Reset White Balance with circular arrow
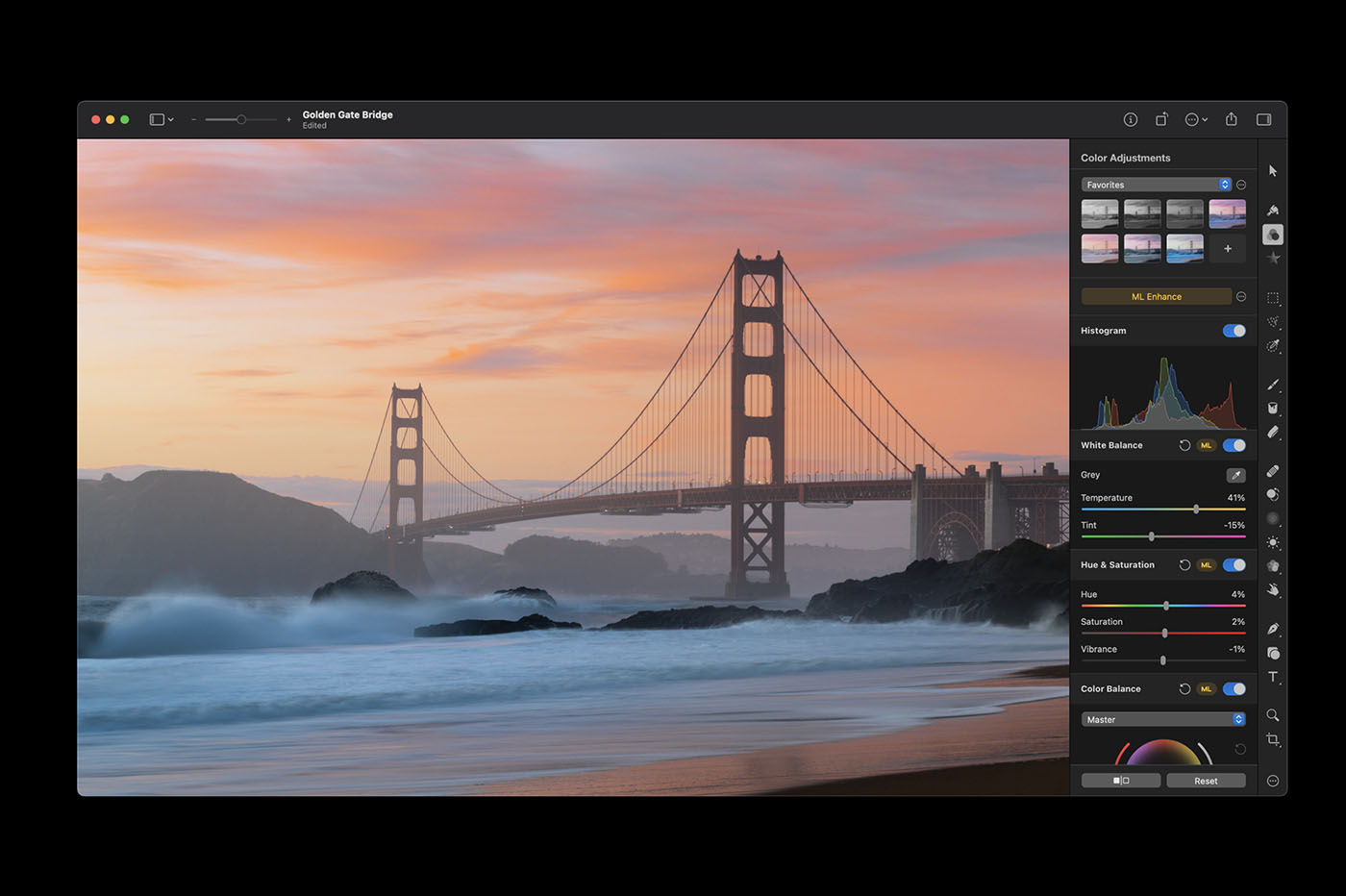This screenshot has width=1346, height=896. 1184,445
